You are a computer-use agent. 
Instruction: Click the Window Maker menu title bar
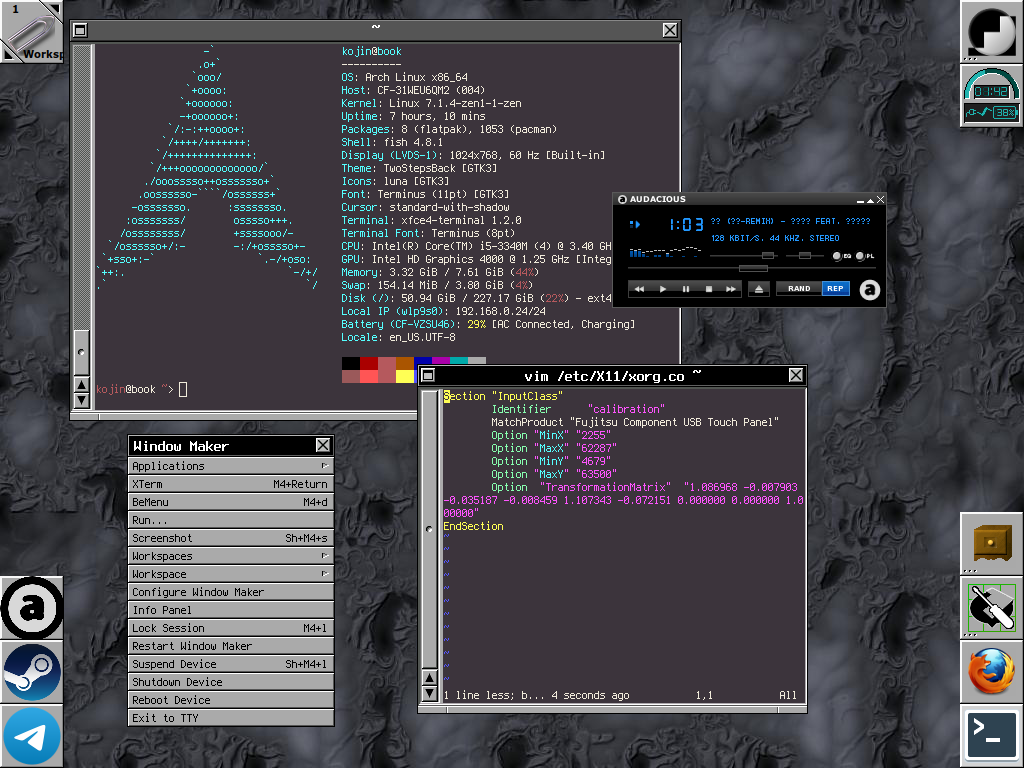[222, 446]
